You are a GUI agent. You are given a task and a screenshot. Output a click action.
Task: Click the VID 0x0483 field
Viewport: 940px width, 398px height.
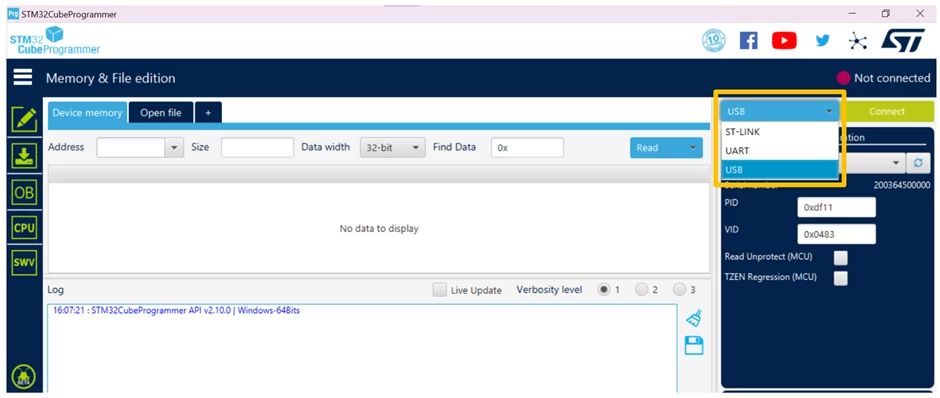coord(836,234)
